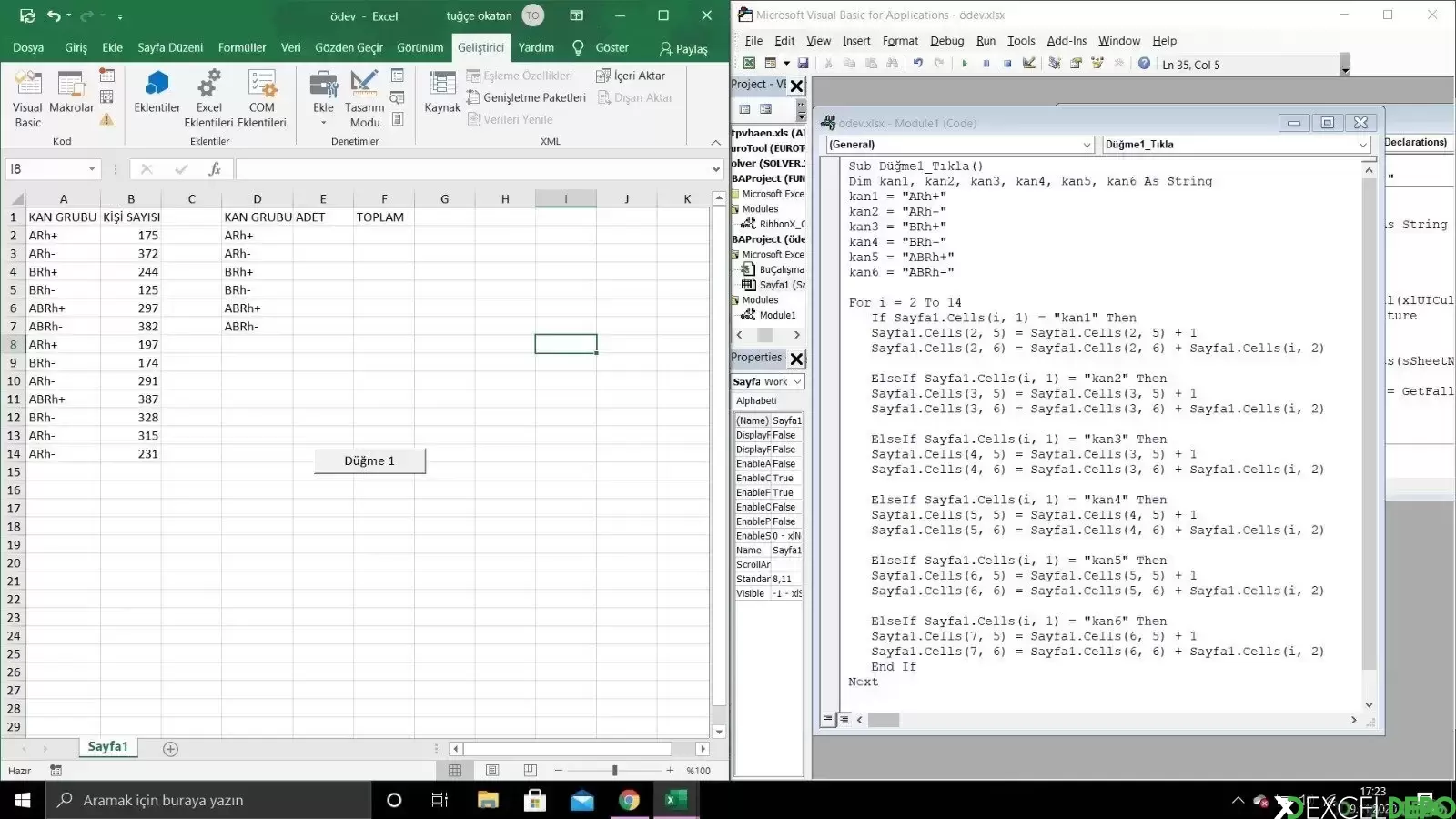Switch to the Formüller ribbon tab
This screenshot has width=1456, height=819.
pyautogui.click(x=242, y=47)
